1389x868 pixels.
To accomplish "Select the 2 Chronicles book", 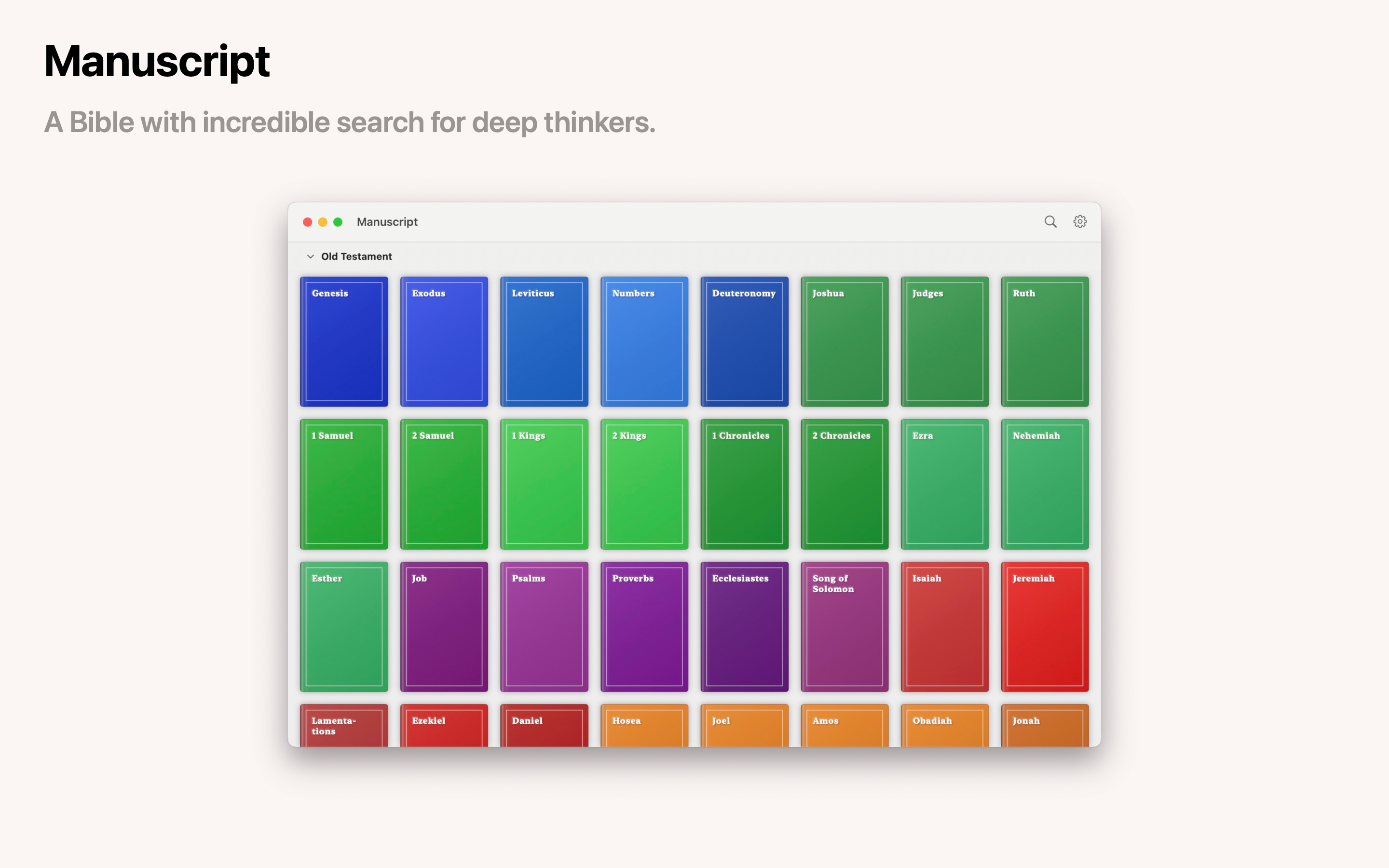I will pos(845,484).
